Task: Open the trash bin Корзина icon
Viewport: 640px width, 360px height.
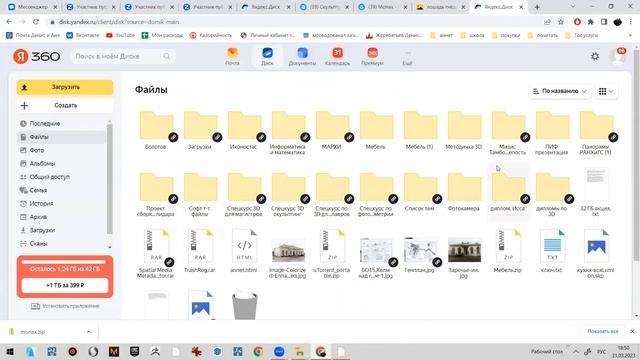Action: 244,305
